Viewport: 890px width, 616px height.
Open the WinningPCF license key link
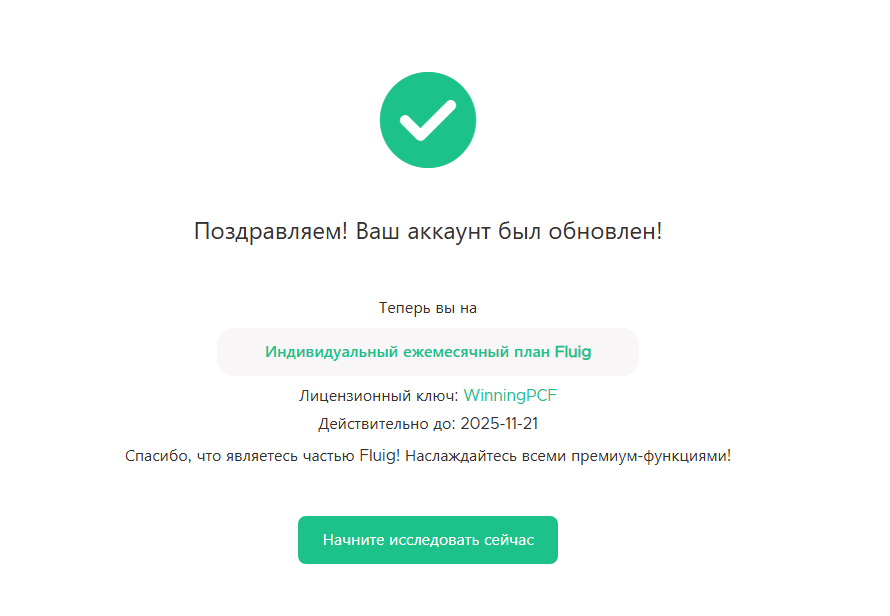coord(510,395)
